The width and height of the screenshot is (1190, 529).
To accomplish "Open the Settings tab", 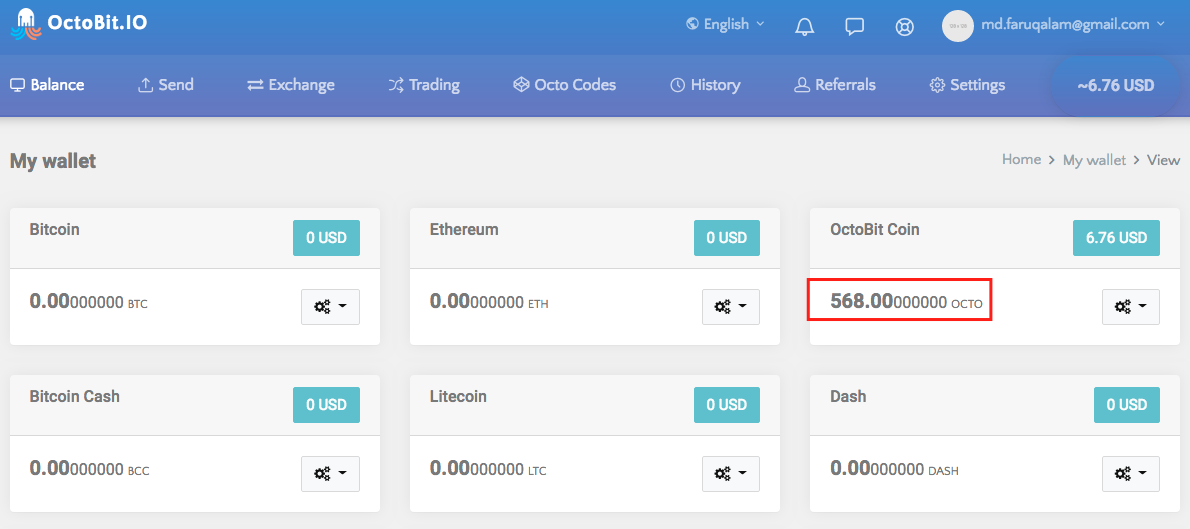I will (968, 85).
